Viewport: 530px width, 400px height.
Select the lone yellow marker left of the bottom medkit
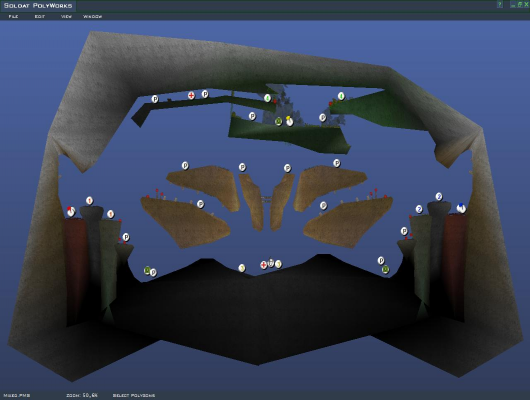point(242,268)
